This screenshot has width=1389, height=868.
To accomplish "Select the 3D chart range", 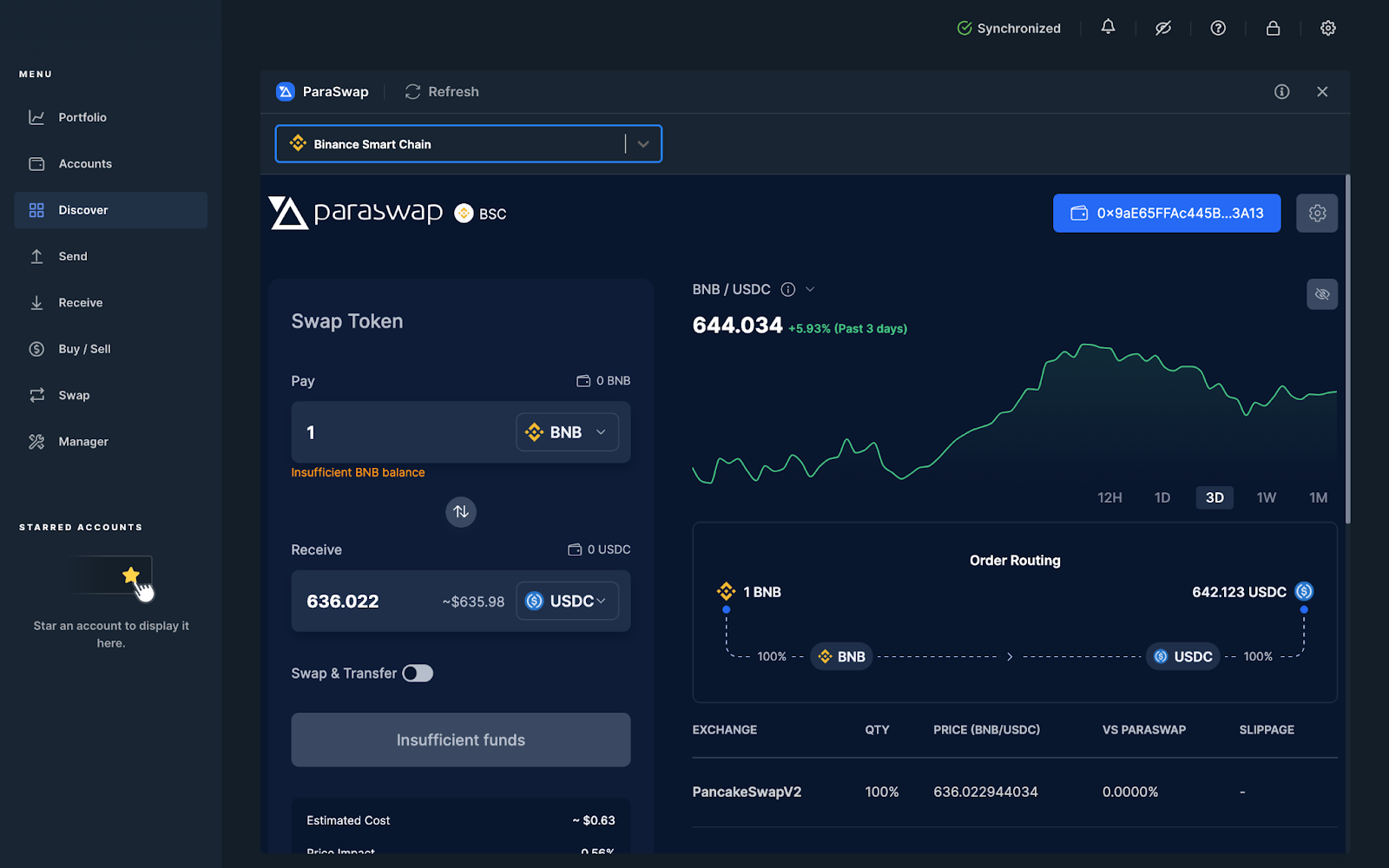I will [x=1215, y=497].
